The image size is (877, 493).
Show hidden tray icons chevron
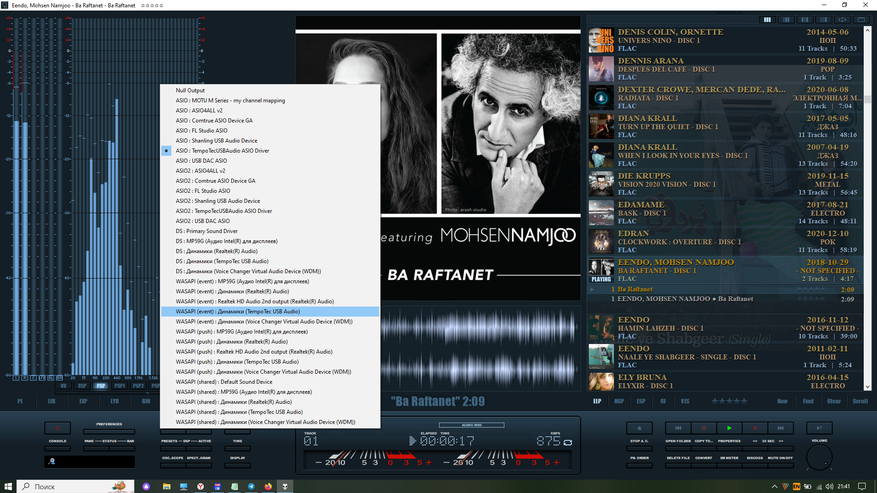coord(775,487)
